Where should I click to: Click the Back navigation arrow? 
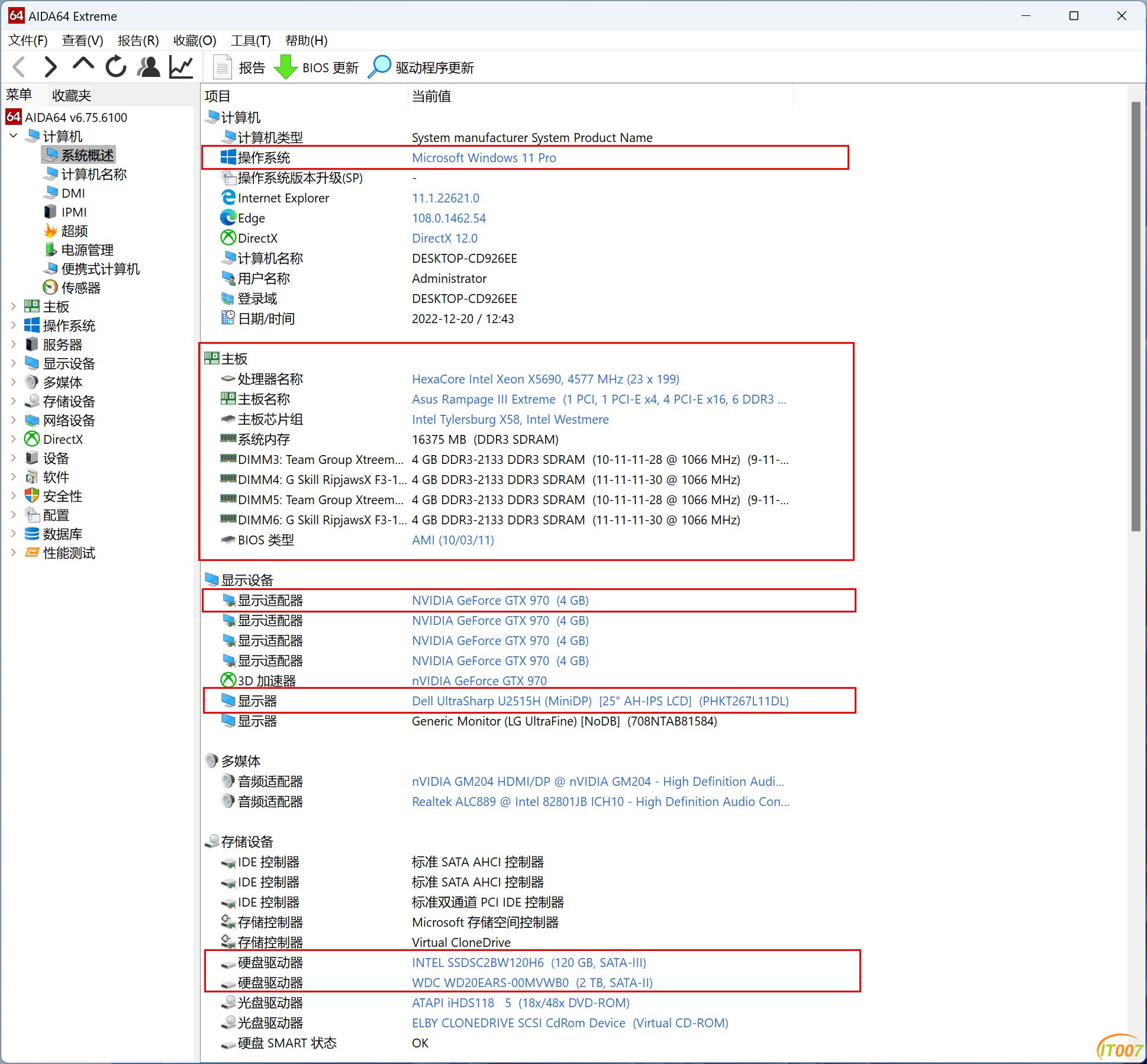point(19,67)
